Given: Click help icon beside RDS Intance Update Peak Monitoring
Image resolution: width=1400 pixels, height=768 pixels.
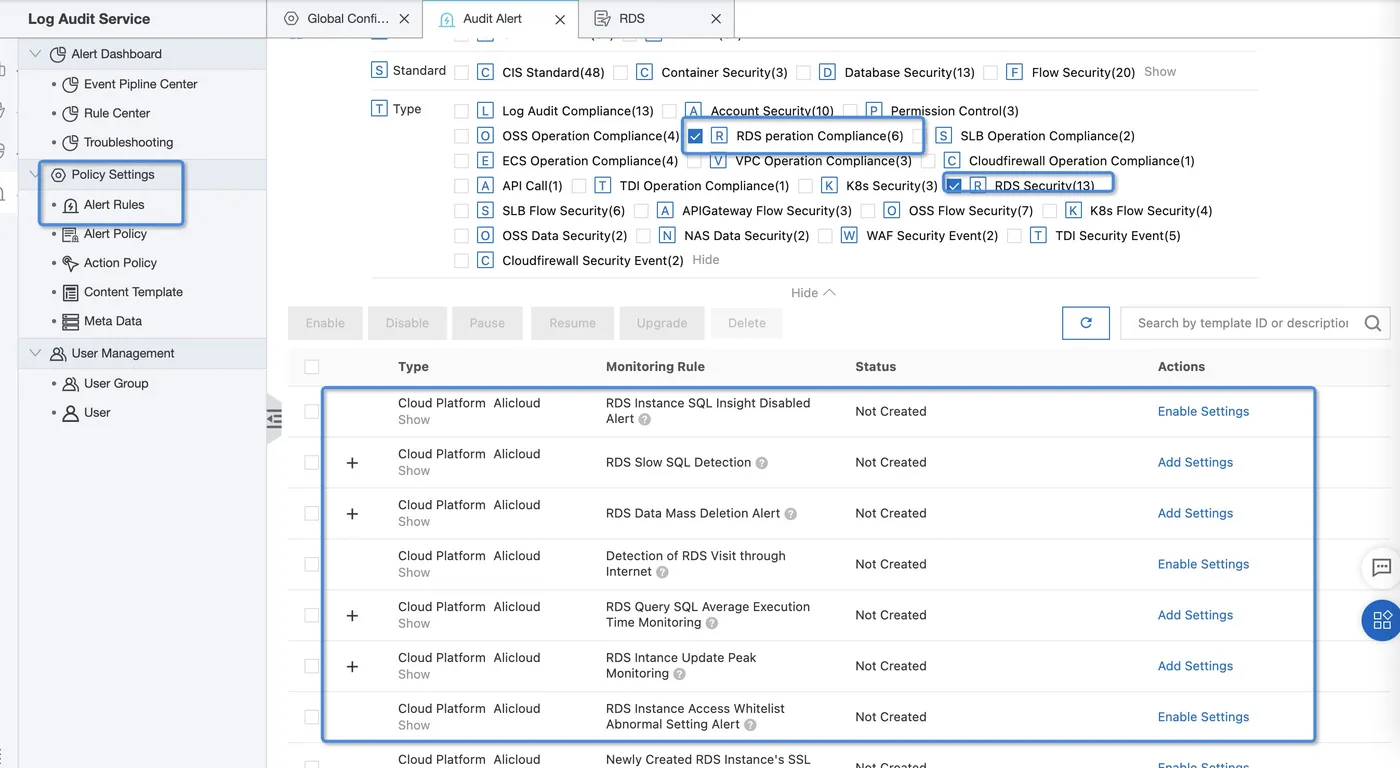Looking at the screenshot, I should click(680, 674).
